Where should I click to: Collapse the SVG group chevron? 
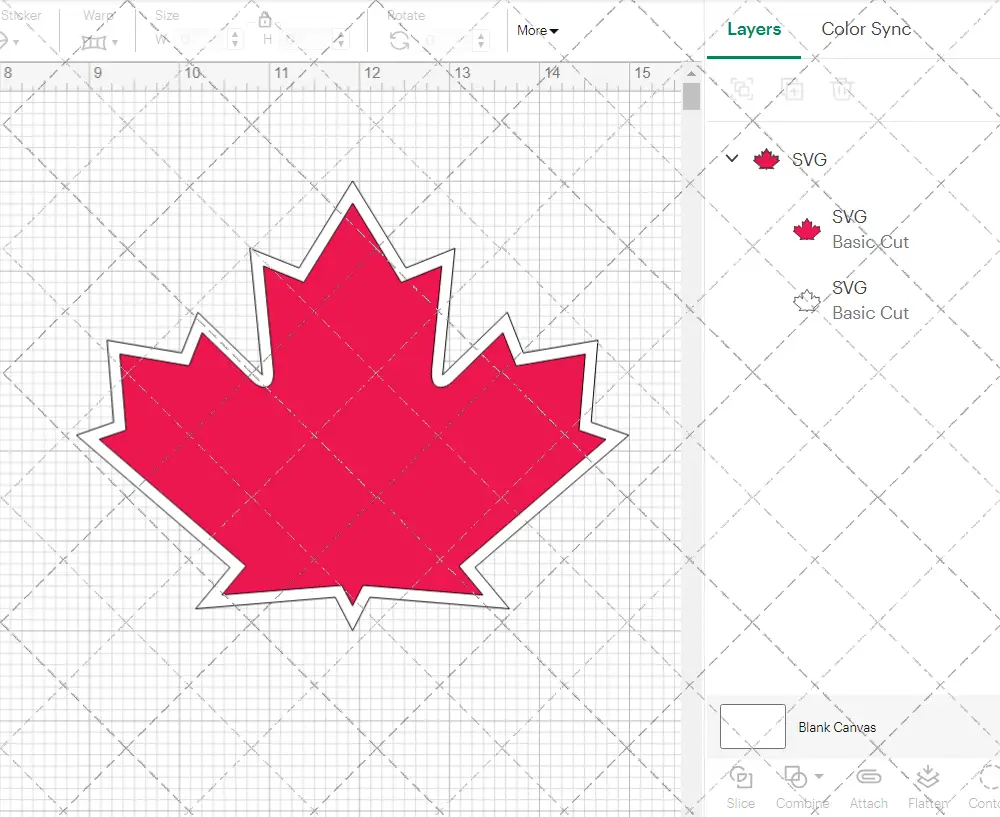732,158
